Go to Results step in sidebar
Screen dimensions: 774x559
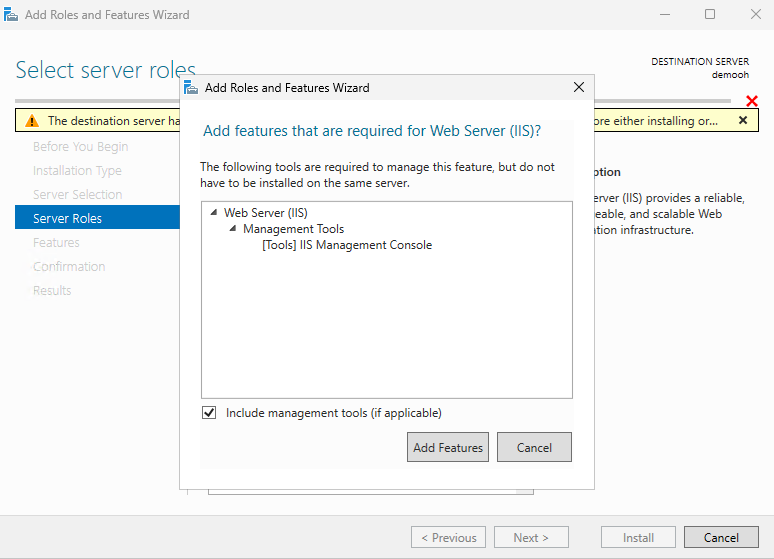52,290
